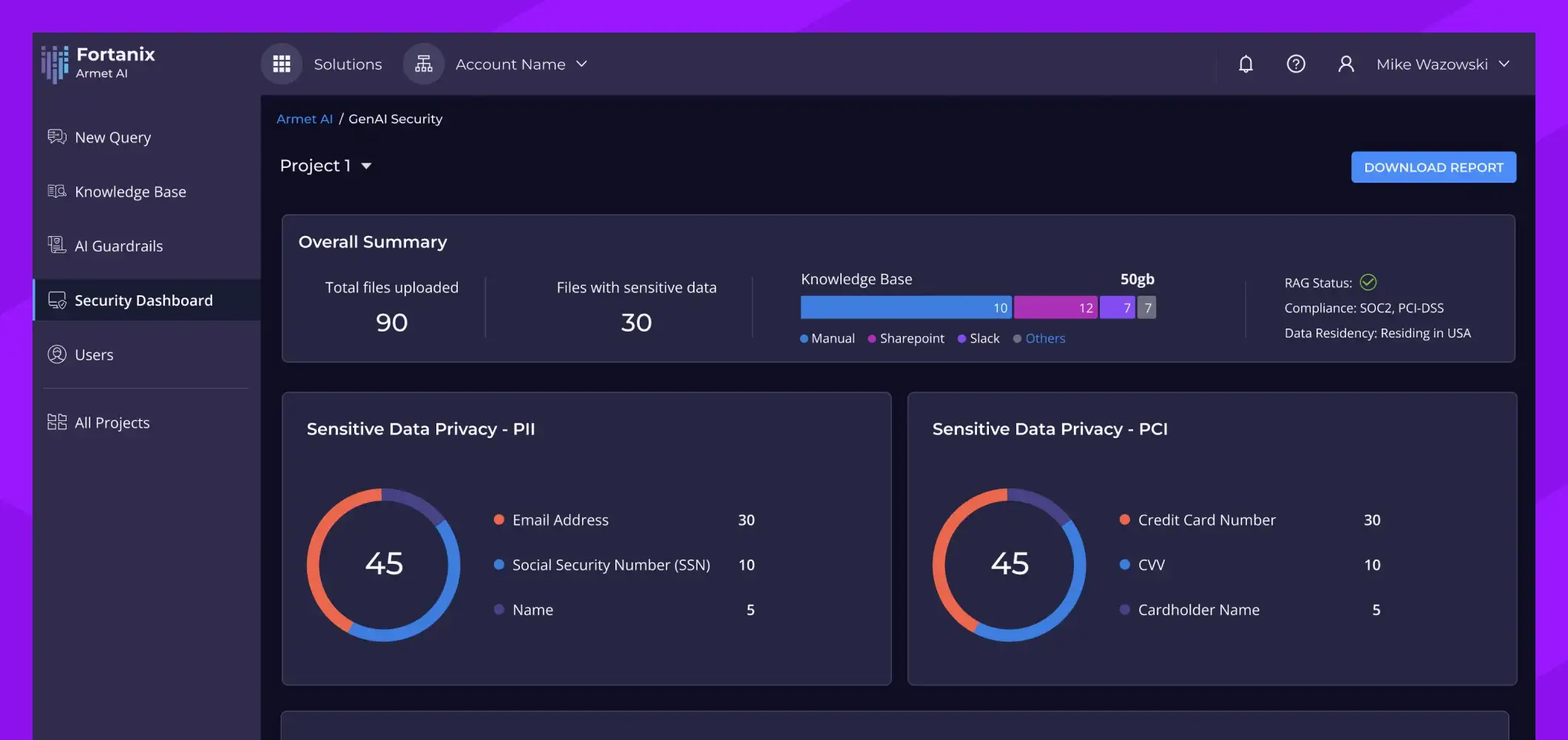Open the Project 1 selector arrow
The image size is (1568, 740).
coord(366,166)
